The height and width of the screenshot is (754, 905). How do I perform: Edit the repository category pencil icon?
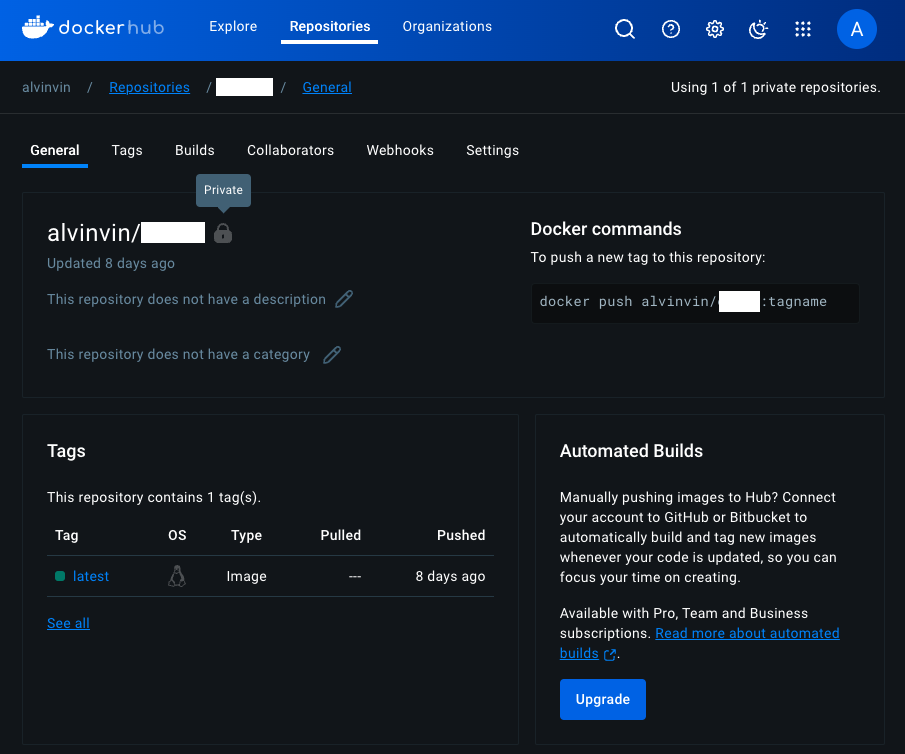[x=332, y=354]
